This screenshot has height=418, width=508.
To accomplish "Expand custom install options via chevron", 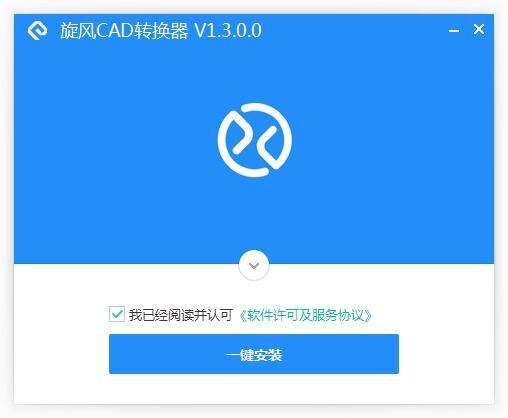I will pos(254,265).
